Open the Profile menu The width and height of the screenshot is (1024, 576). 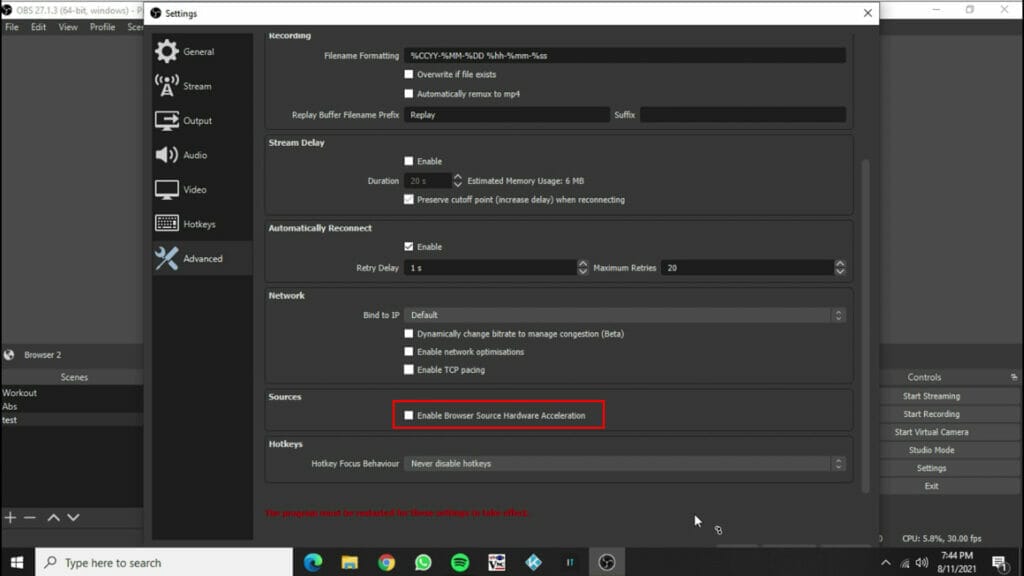coord(102,27)
